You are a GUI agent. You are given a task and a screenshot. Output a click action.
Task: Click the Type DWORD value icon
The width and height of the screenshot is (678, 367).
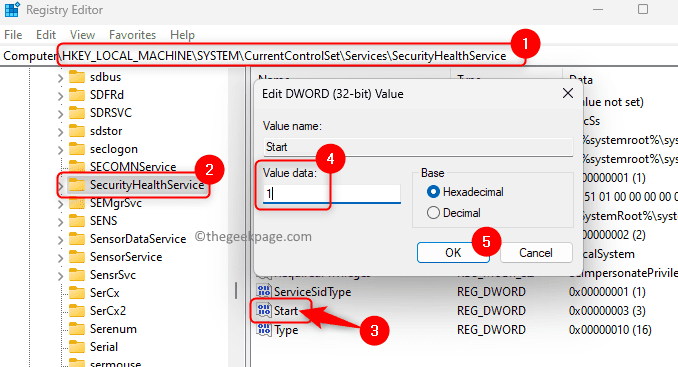(264, 330)
